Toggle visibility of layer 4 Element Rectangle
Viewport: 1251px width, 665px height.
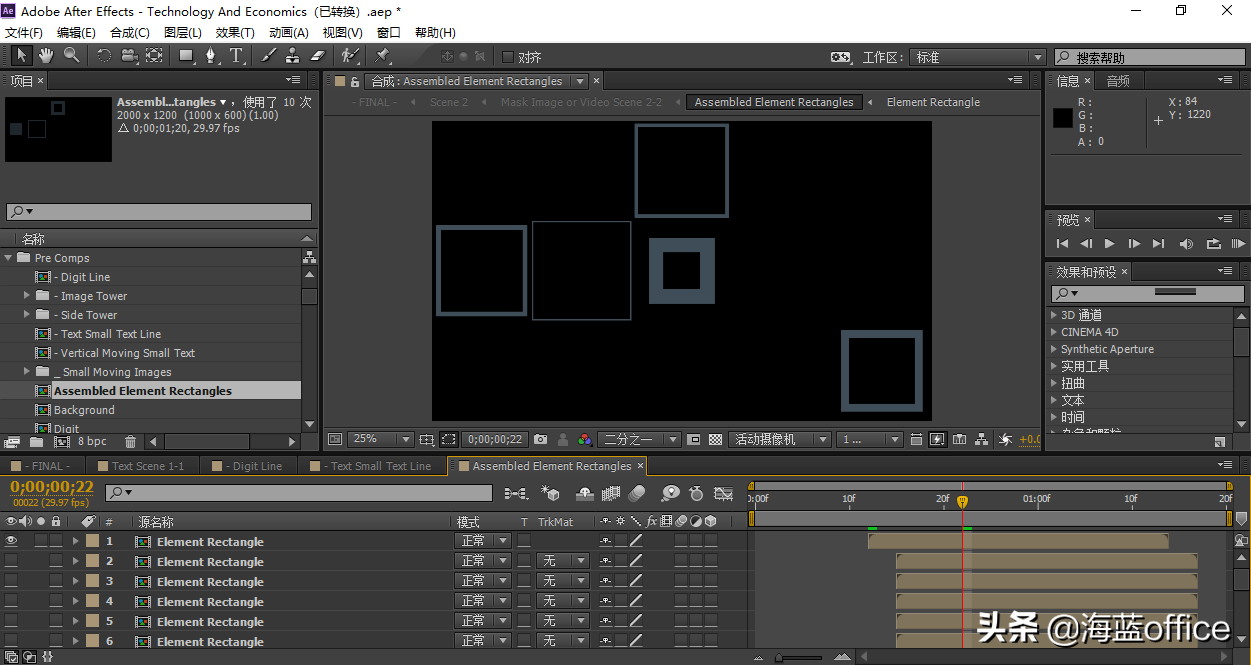pos(12,601)
